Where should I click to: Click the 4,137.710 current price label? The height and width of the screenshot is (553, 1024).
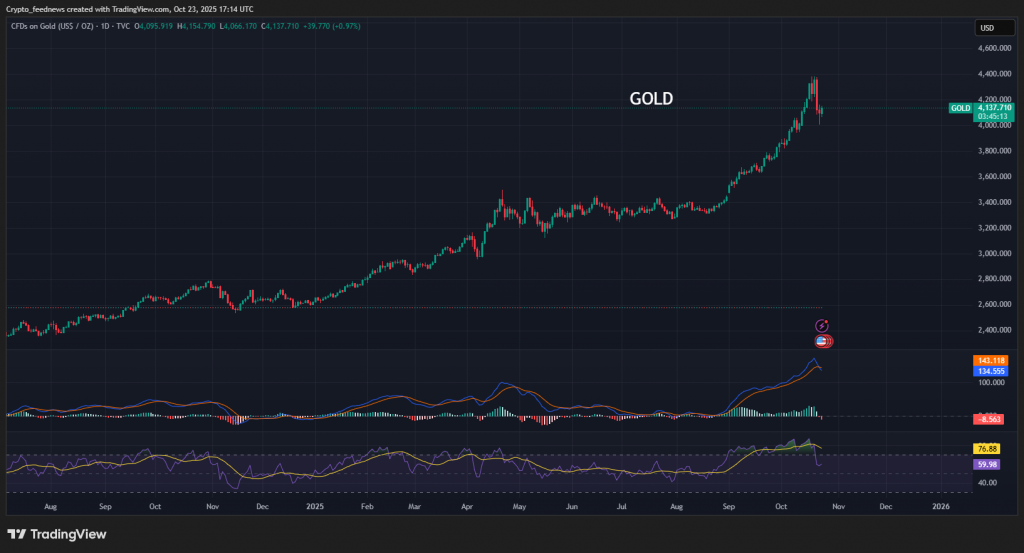click(x=994, y=108)
